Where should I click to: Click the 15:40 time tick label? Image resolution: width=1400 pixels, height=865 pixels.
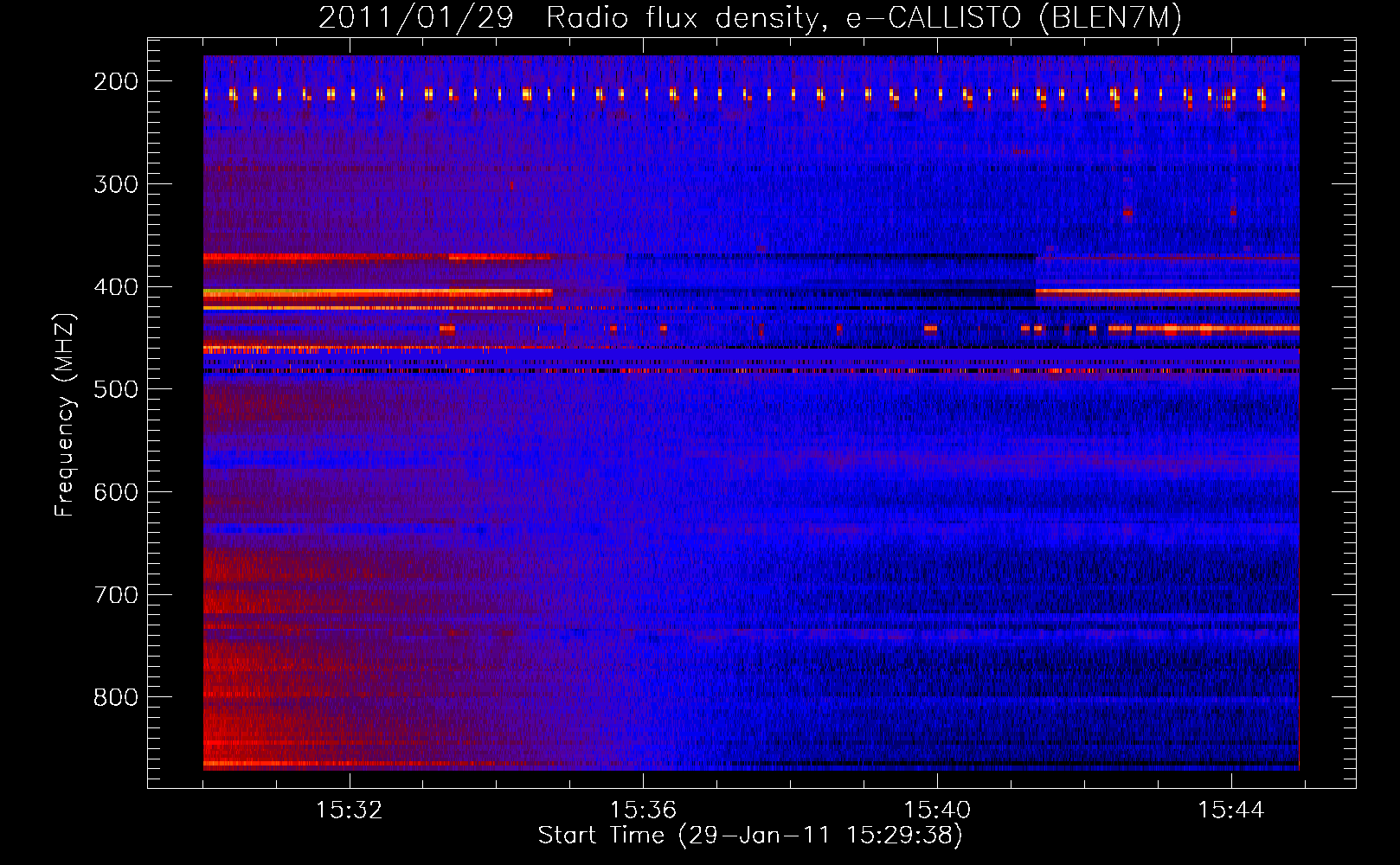pos(937,811)
